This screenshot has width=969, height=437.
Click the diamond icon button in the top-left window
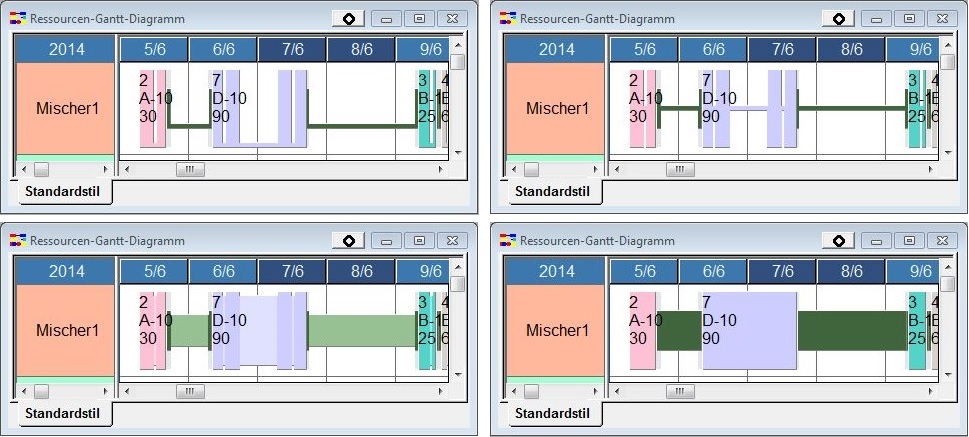(348, 19)
